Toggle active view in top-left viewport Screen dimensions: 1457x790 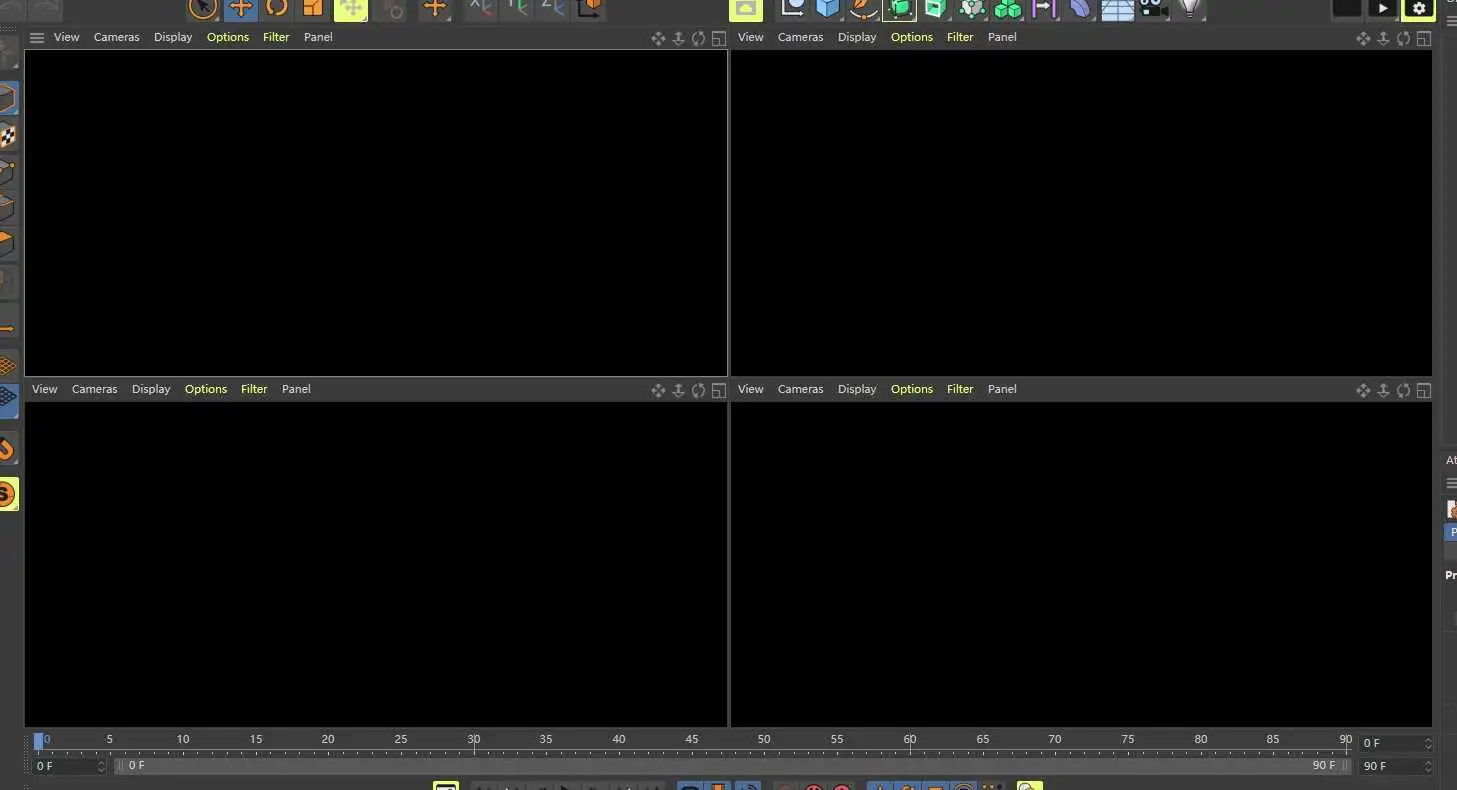(x=719, y=38)
